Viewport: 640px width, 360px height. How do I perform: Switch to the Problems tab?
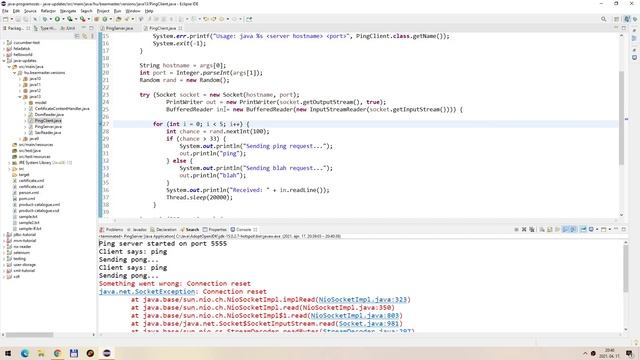pos(111,229)
